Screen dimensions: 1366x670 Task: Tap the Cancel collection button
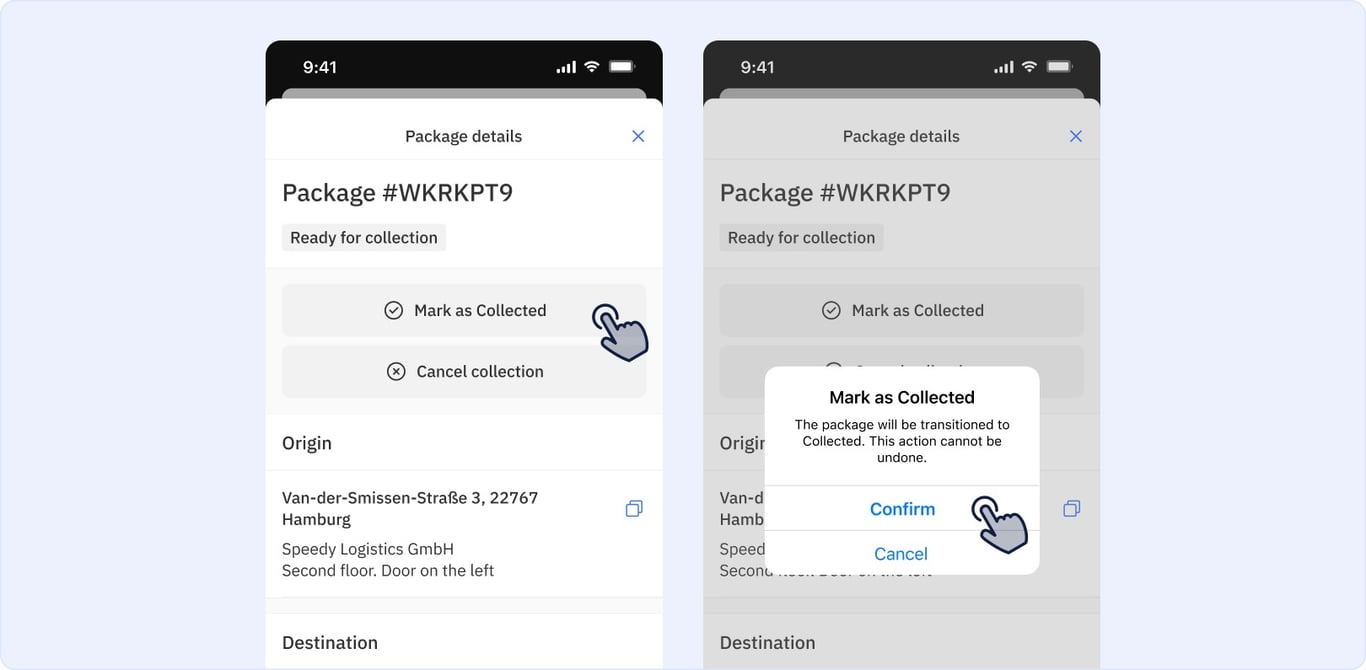click(464, 371)
